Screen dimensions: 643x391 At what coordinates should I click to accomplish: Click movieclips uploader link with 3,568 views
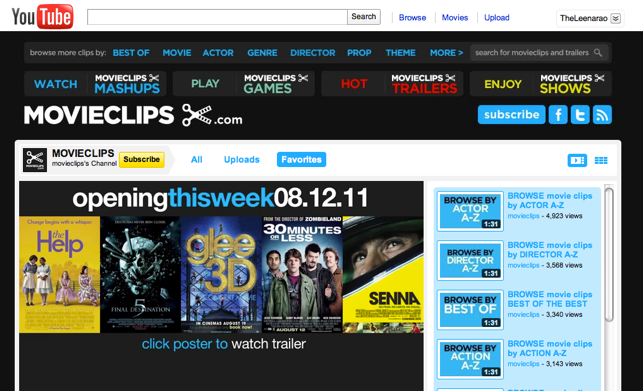[523, 265]
